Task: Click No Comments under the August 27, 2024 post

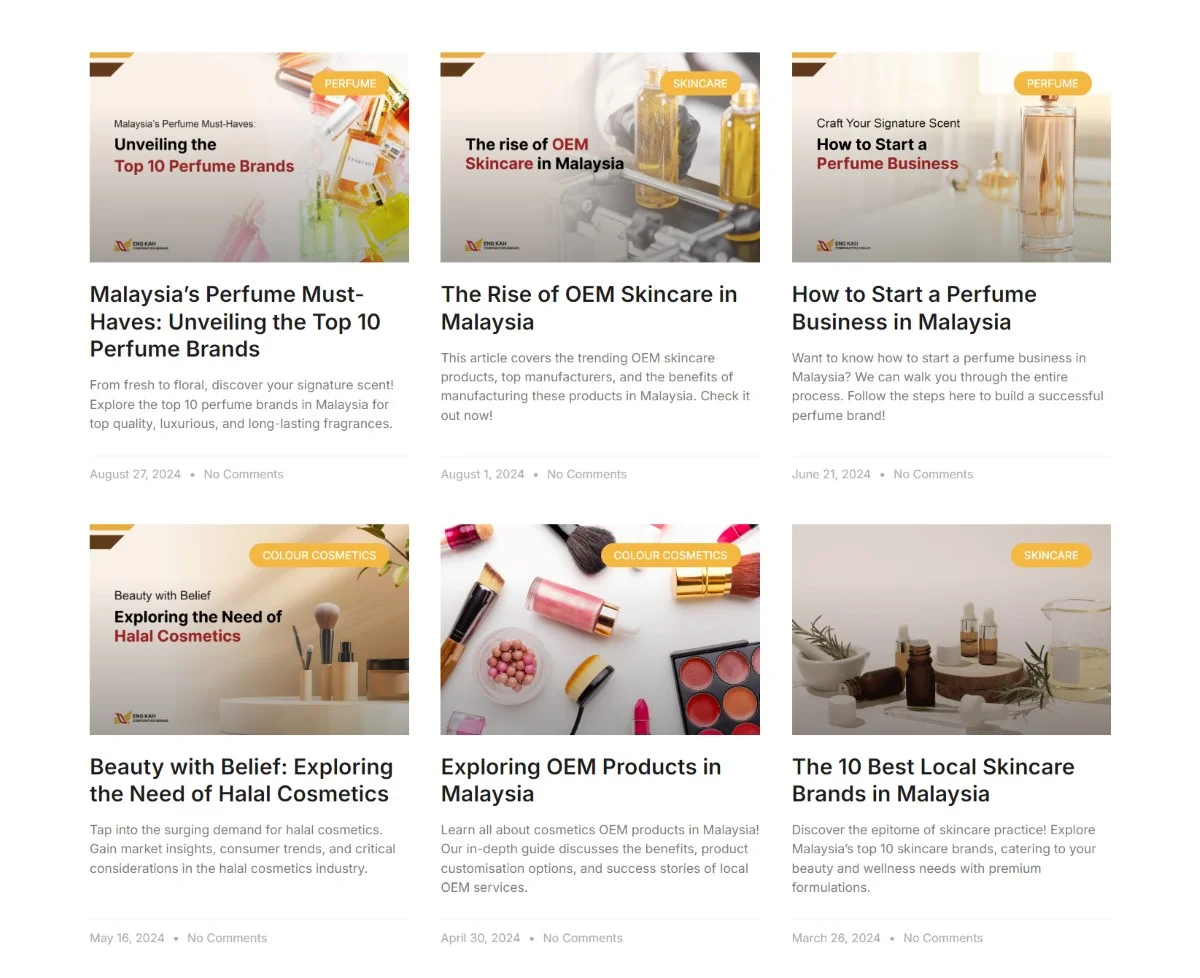Action: (243, 474)
